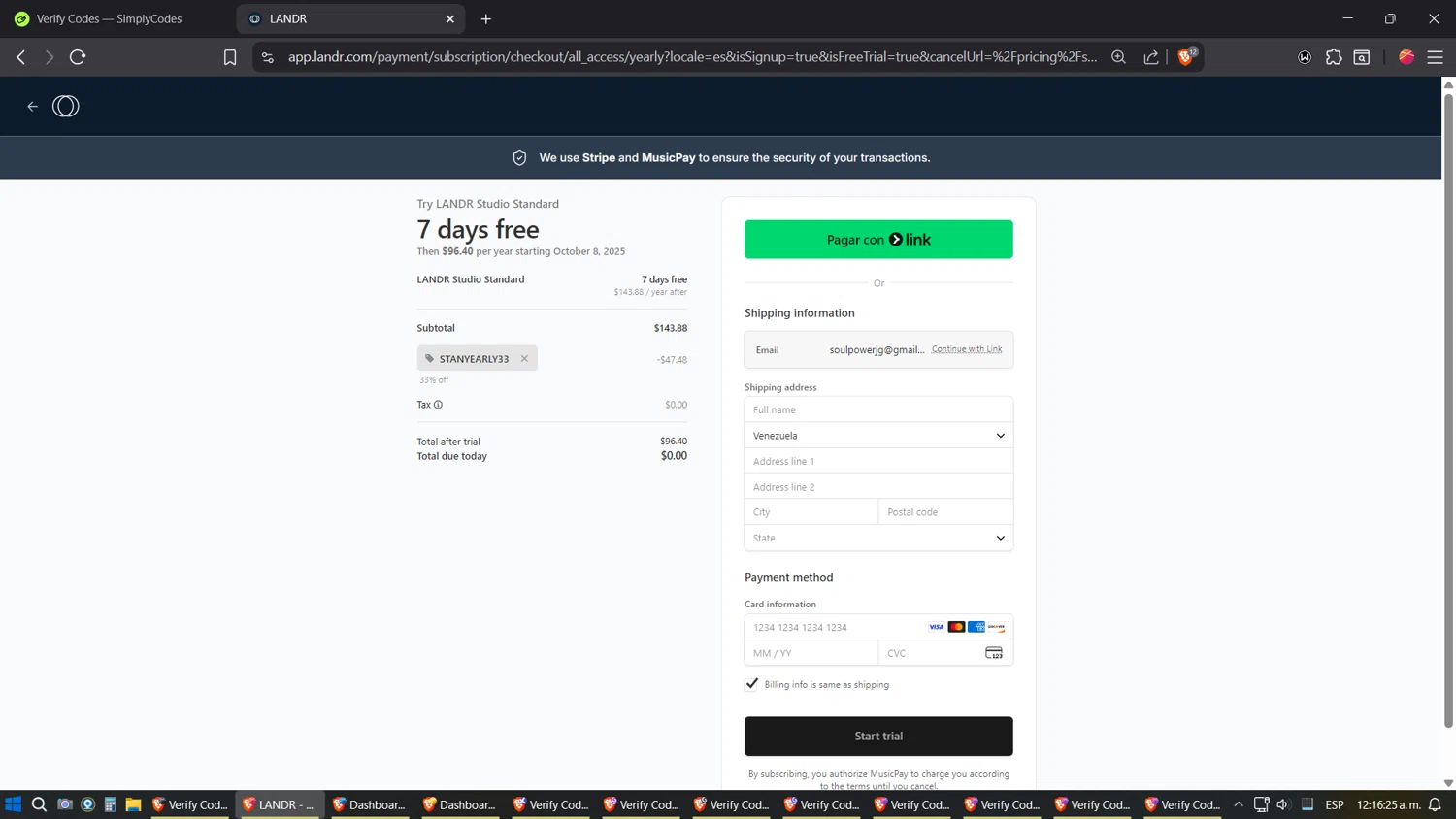Click the CVC input field
Image resolution: width=1456 pixels, height=819 pixels.
click(x=945, y=653)
